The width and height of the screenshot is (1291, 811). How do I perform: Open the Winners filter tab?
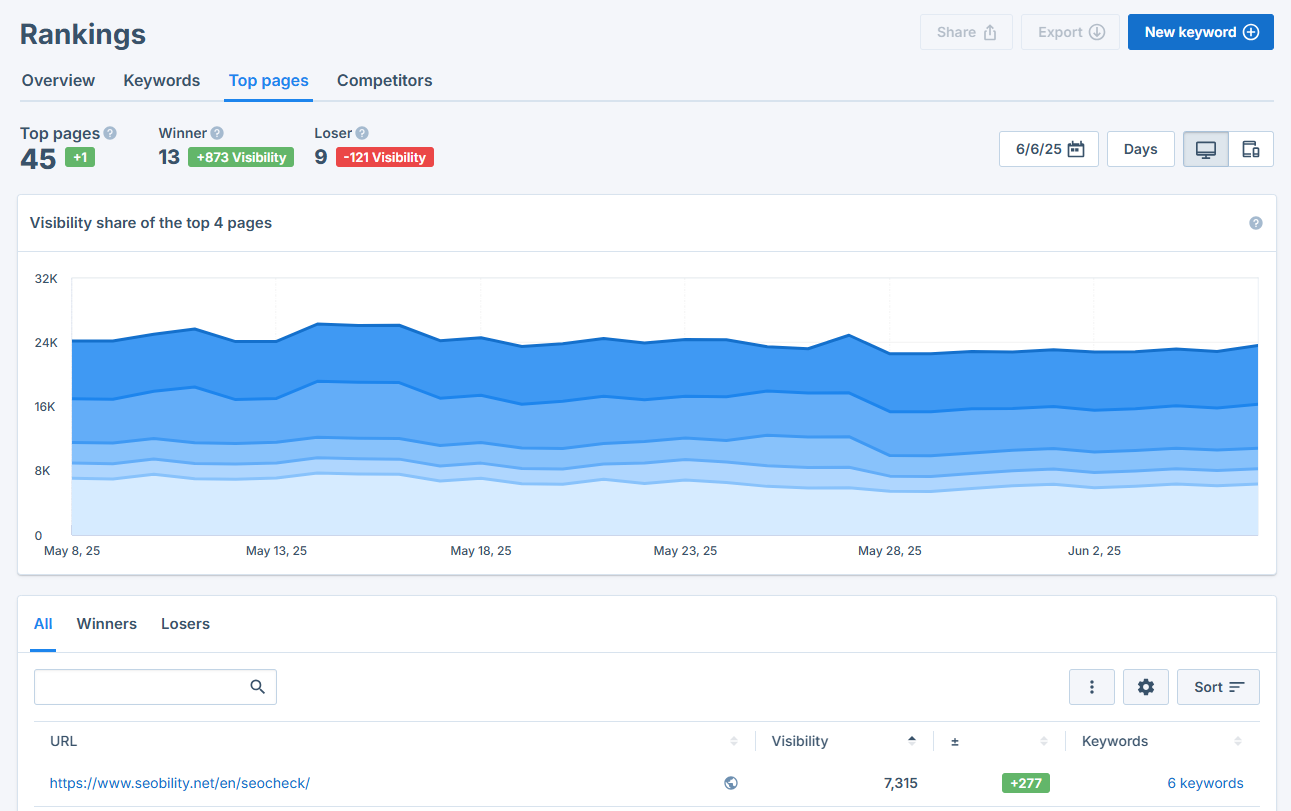coord(106,623)
